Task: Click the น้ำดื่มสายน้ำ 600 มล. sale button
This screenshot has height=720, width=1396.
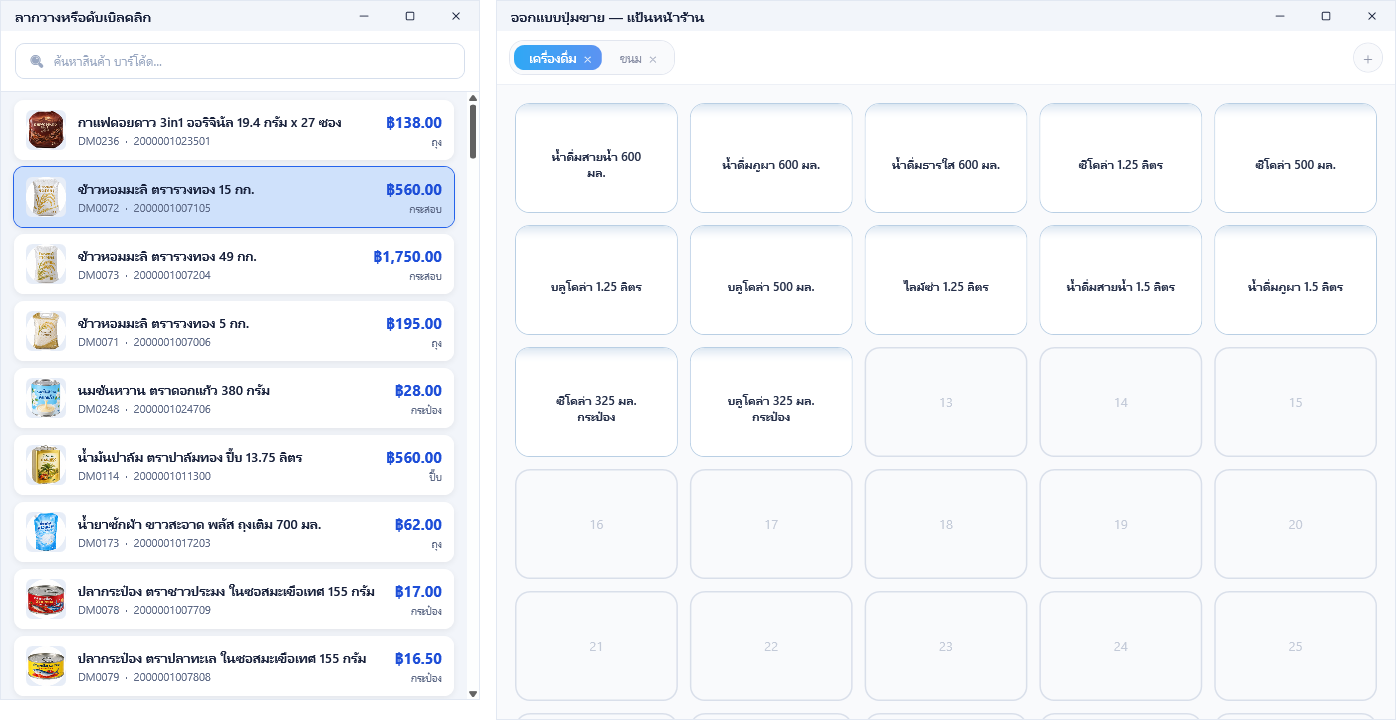Action: click(596, 158)
